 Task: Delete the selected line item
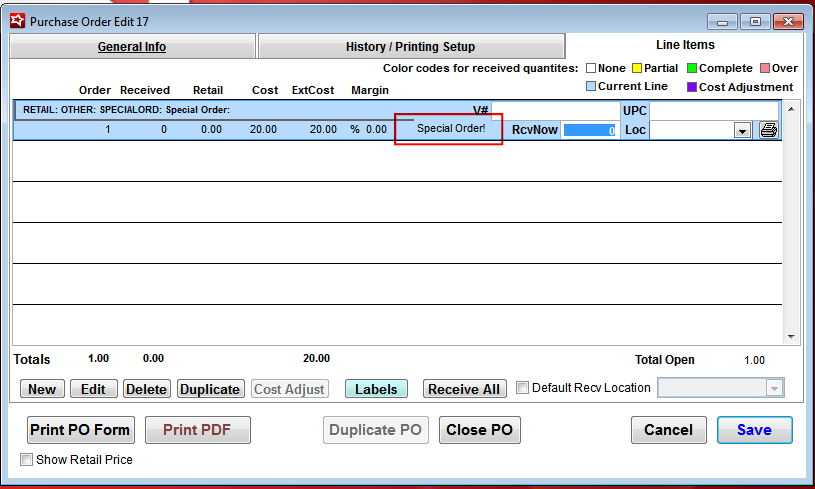[146, 389]
